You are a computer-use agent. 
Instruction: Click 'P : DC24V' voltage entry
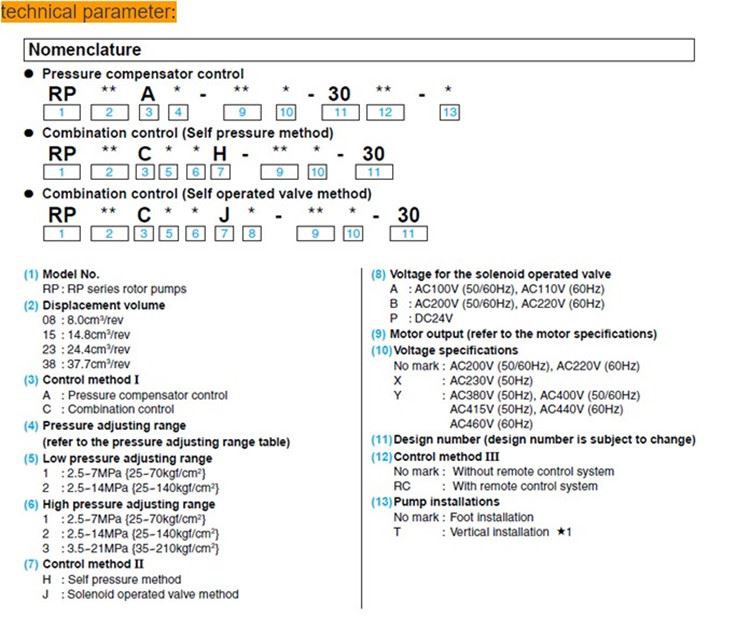point(421,318)
